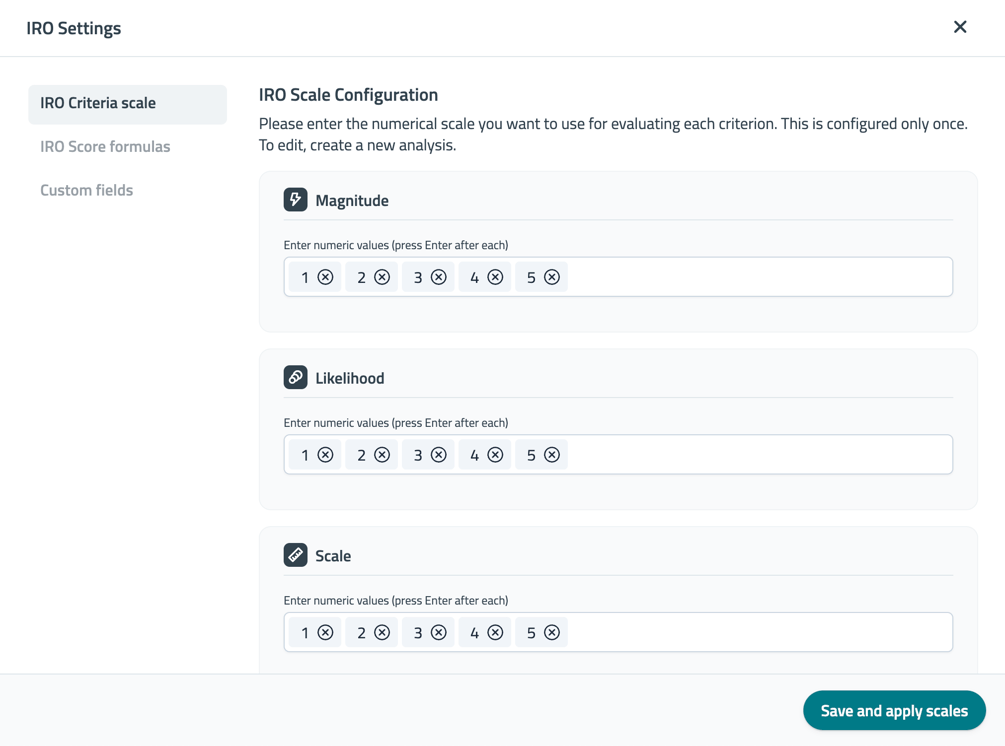Switch to Custom fields tab

[87, 190]
